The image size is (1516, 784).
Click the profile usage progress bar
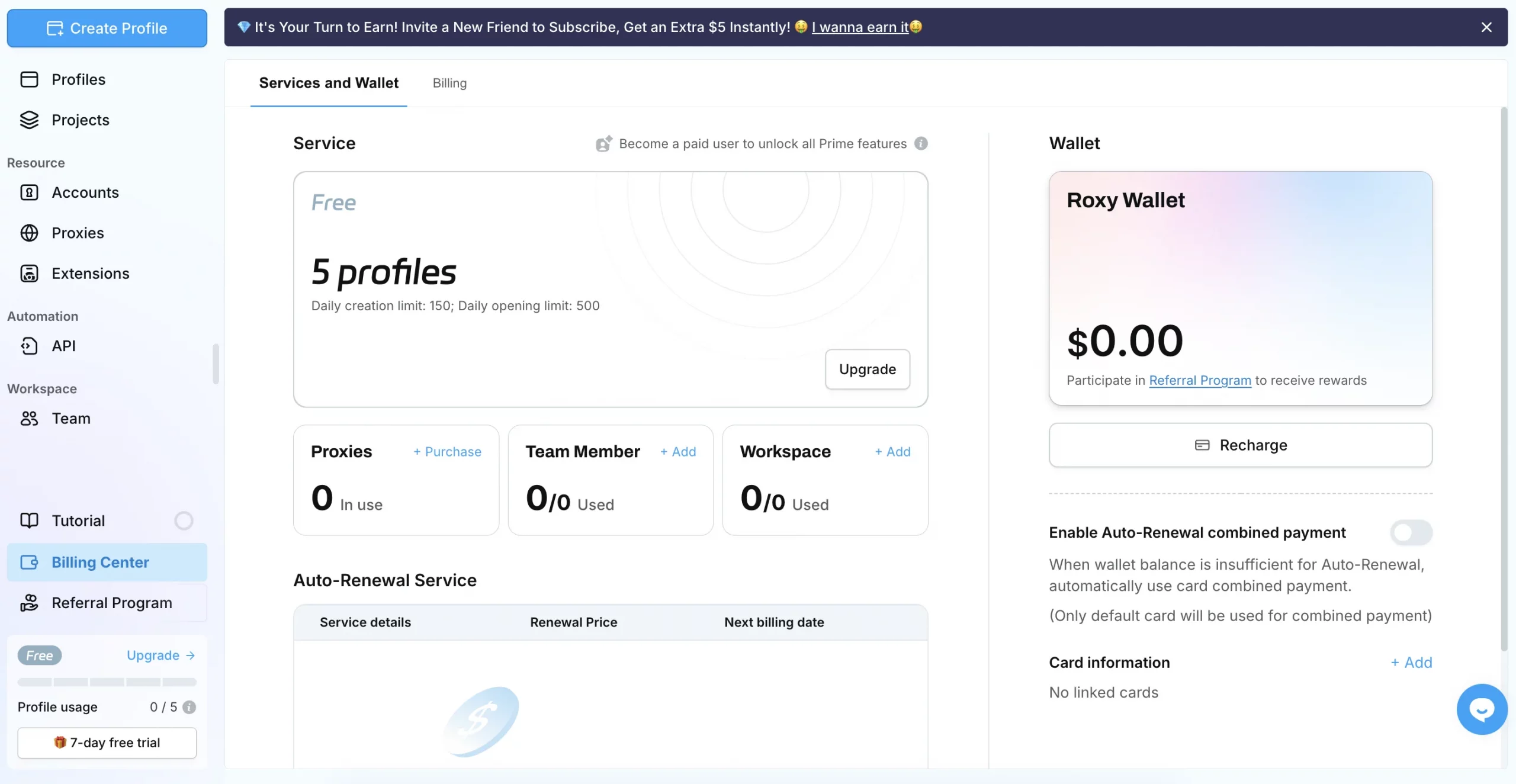point(107,682)
